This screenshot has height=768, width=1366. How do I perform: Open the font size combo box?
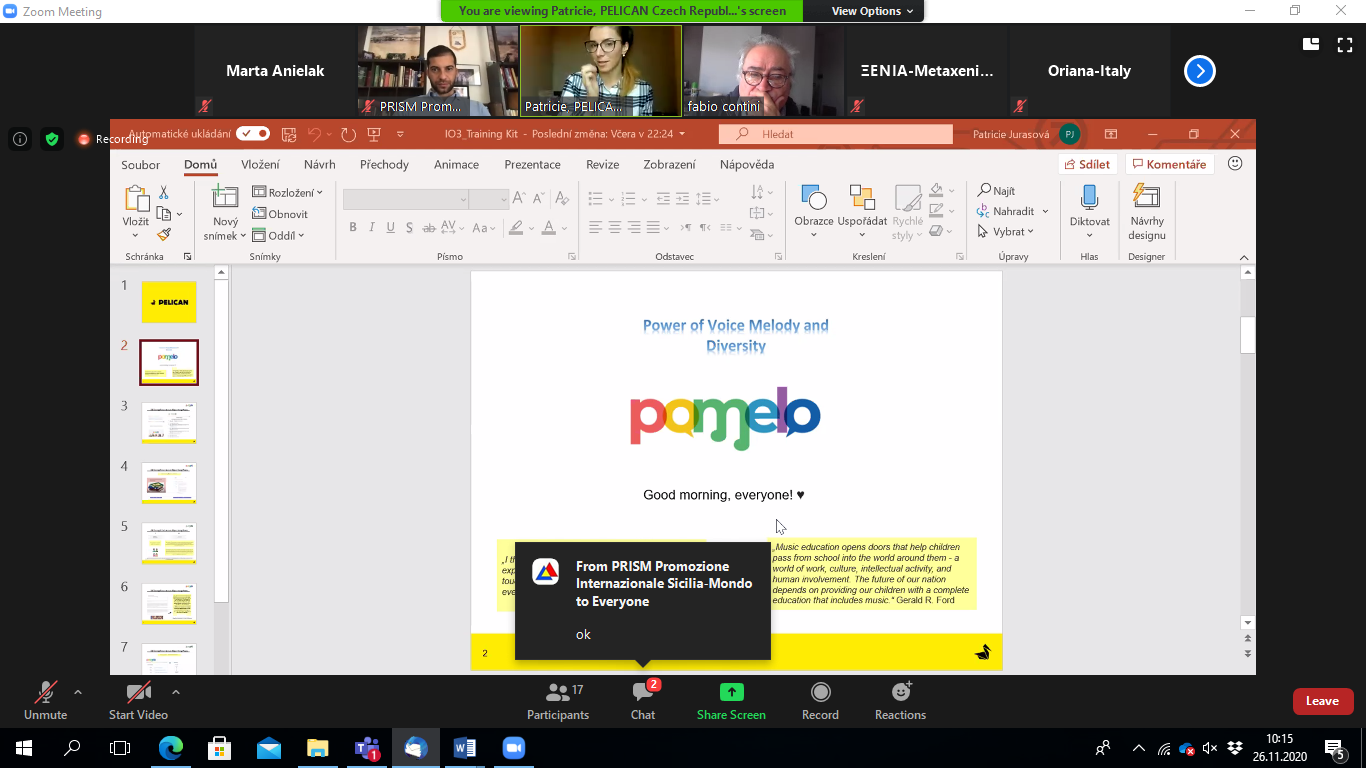[x=490, y=199]
